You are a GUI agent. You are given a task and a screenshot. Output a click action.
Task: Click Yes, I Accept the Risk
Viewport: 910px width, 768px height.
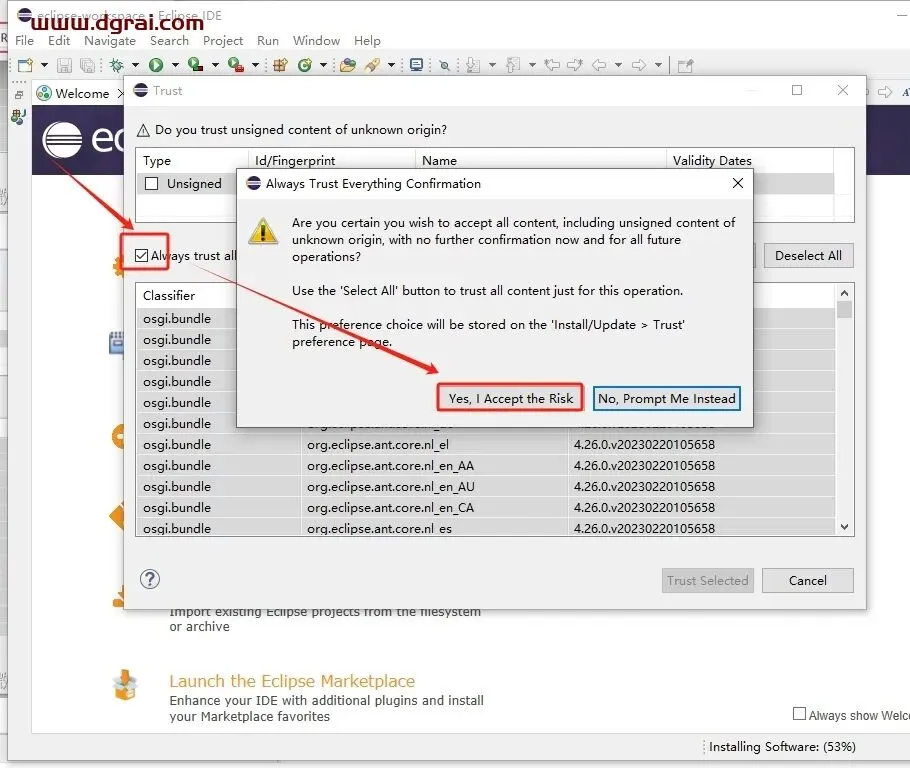(510, 398)
